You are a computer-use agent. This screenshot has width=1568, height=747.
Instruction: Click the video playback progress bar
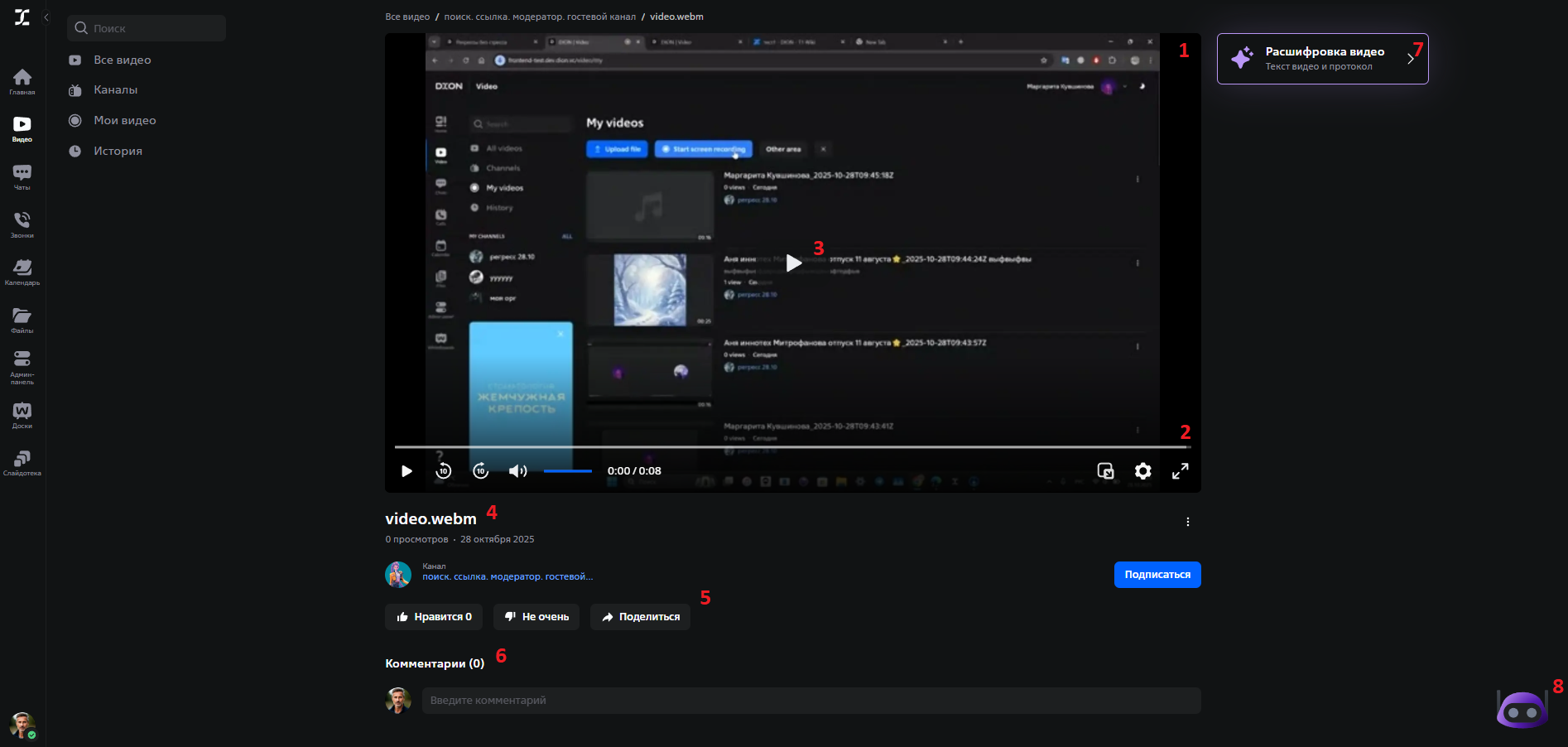(x=792, y=447)
